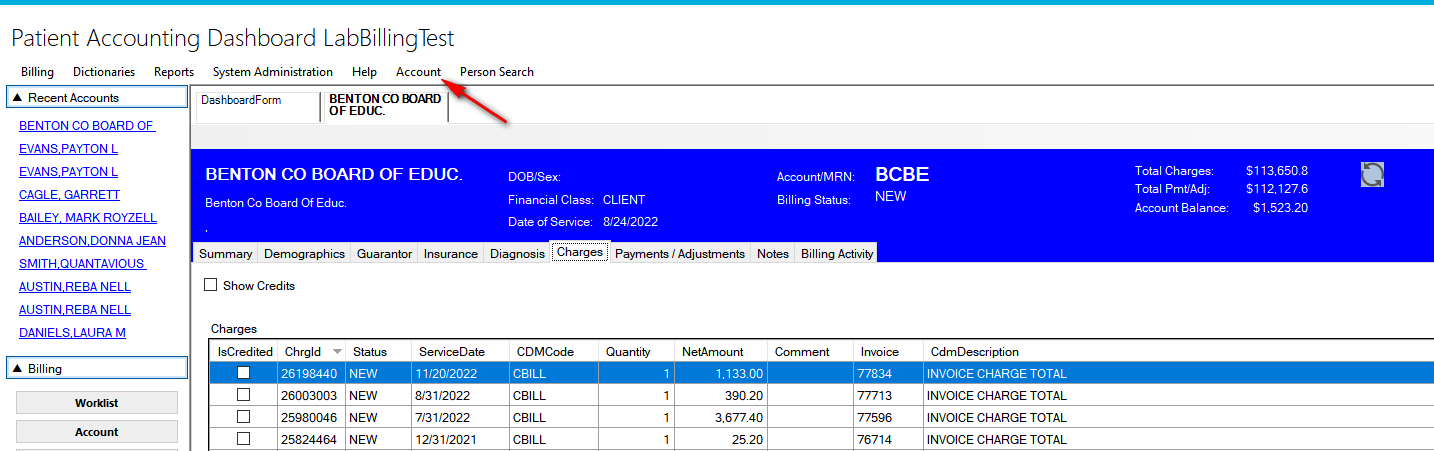Open recent account CAGLE, GARRETT
Viewport: 1434px width, 451px height.
(x=69, y=195)
